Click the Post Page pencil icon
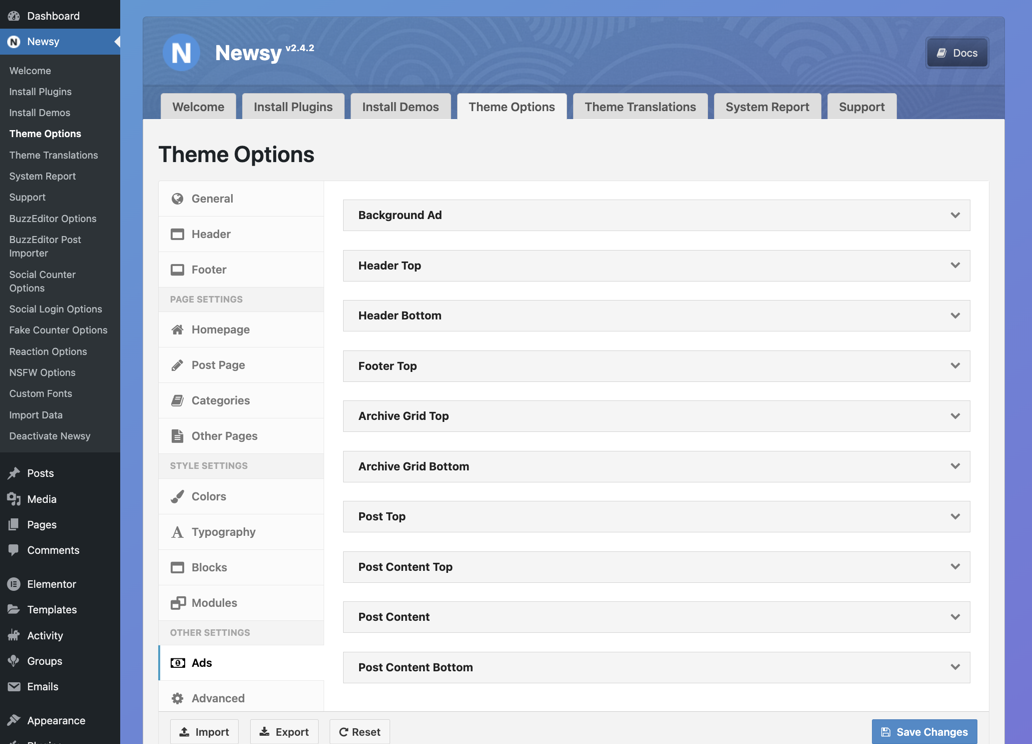Screen dimensions: 1032x744 coord(177,365)
